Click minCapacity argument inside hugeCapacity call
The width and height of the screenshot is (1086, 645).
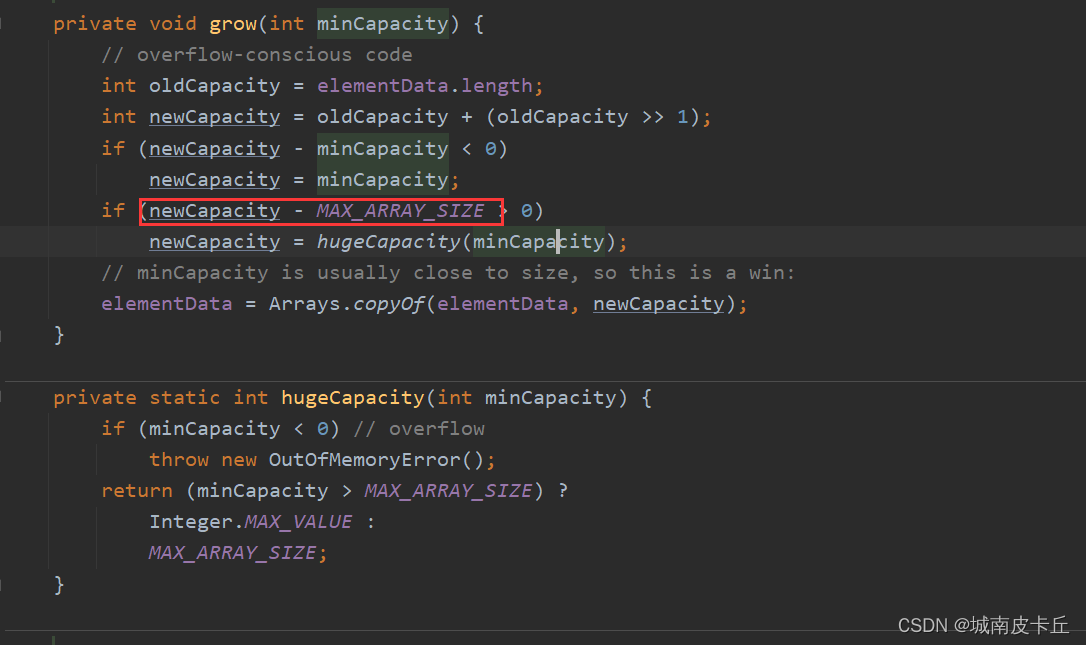click(x=539, y=242)
